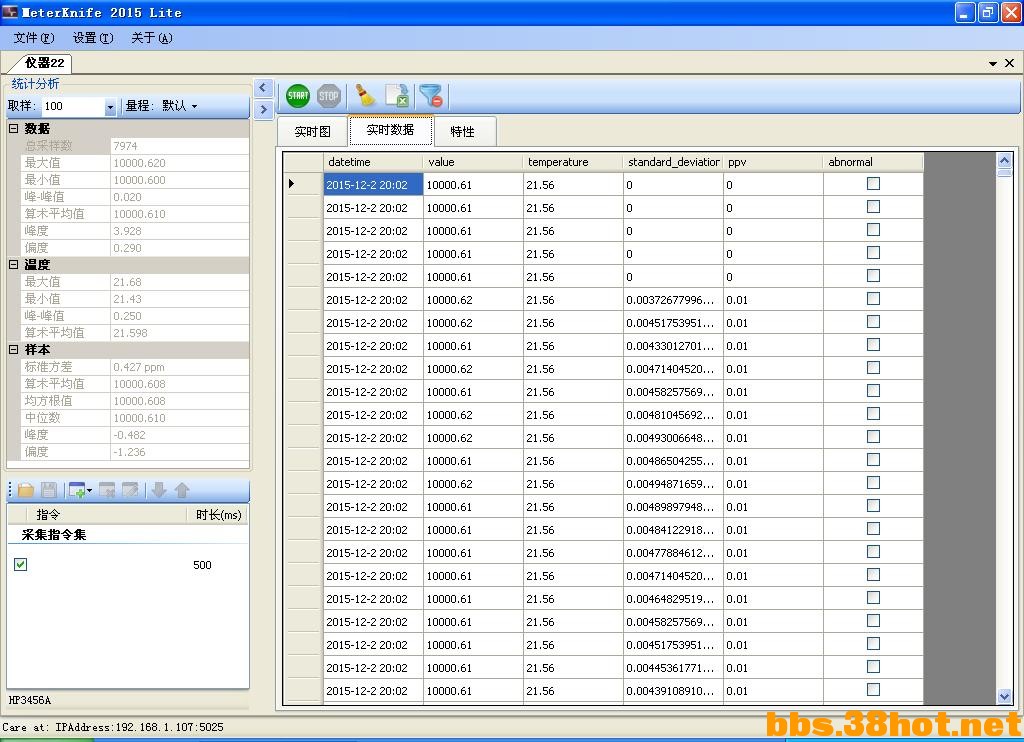Click the HP3456A instrument label

click(29, 700)
